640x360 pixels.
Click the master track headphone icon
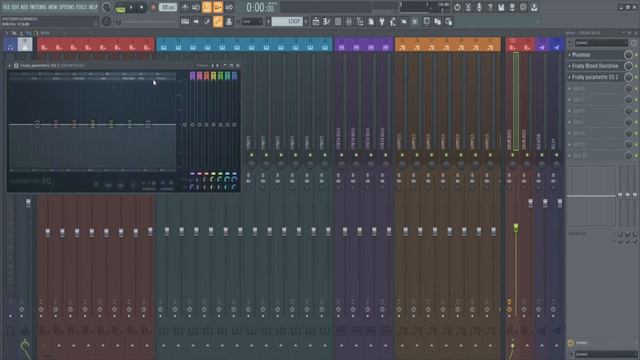pos(10,47)
